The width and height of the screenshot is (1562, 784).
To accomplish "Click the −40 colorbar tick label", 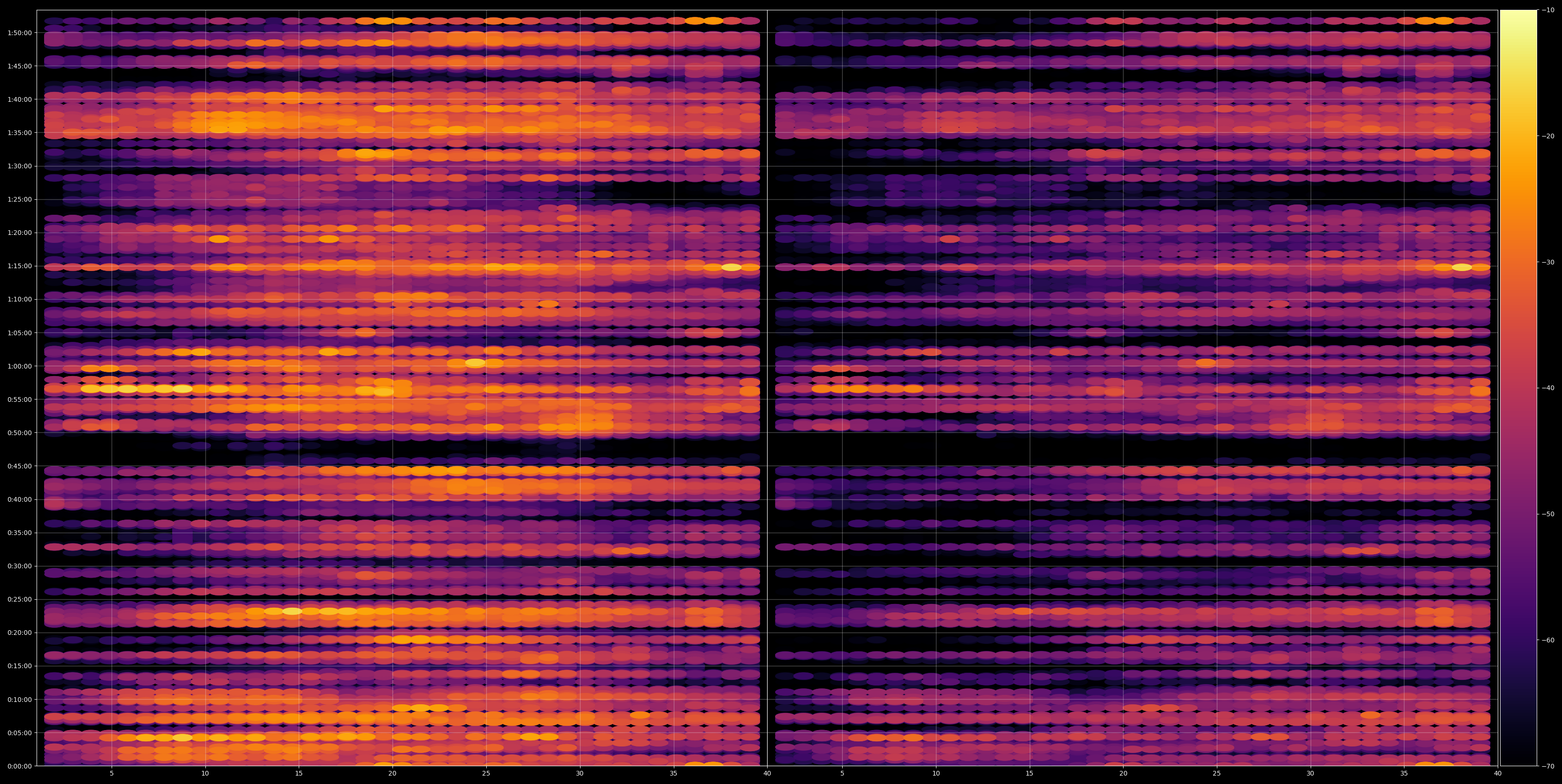I will [x=1547, y=387].
